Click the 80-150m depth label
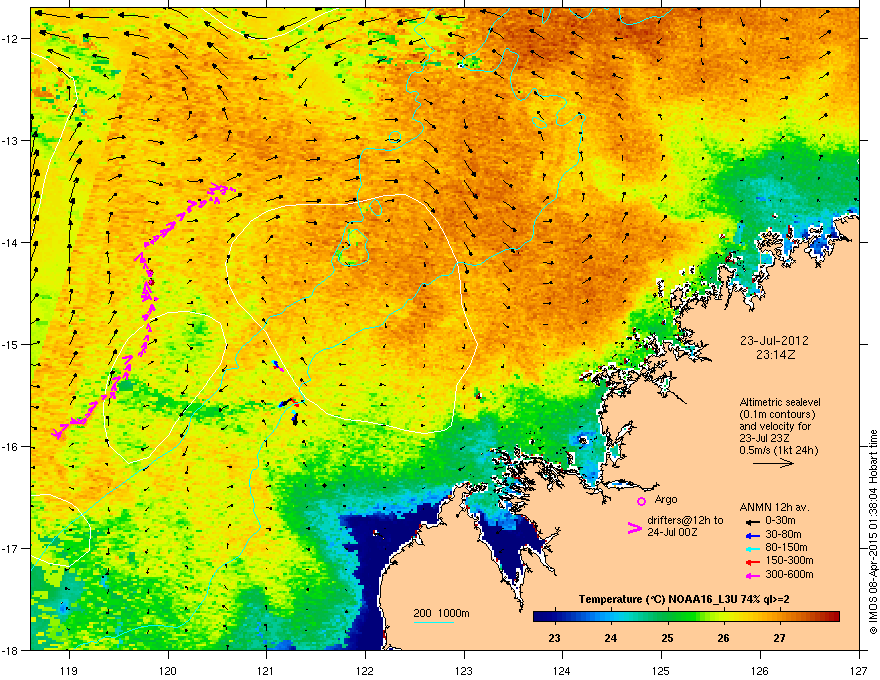 coord(786,547)
